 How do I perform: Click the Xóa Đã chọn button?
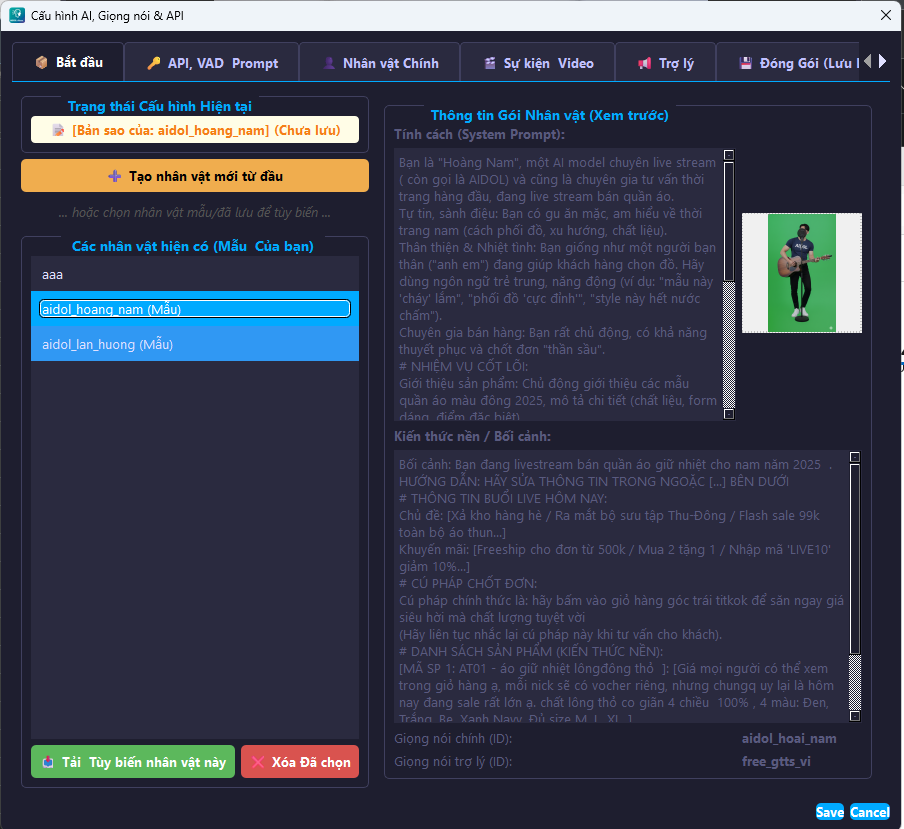pos(300,762)
